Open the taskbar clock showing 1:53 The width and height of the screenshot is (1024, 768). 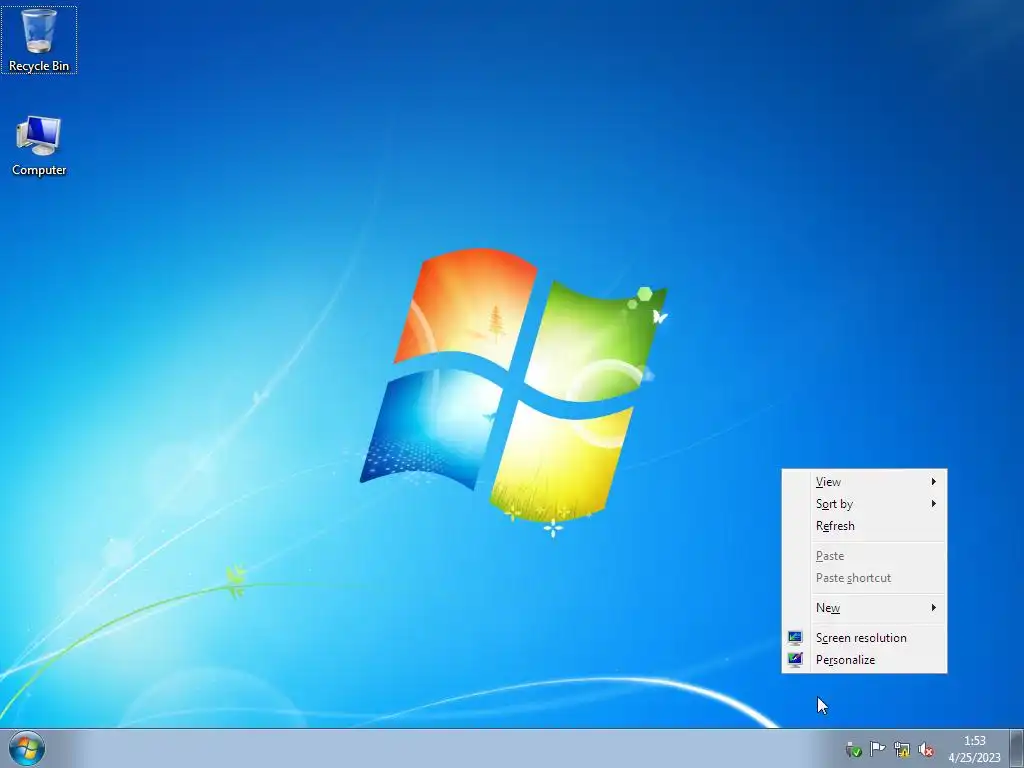coord(974,748)
